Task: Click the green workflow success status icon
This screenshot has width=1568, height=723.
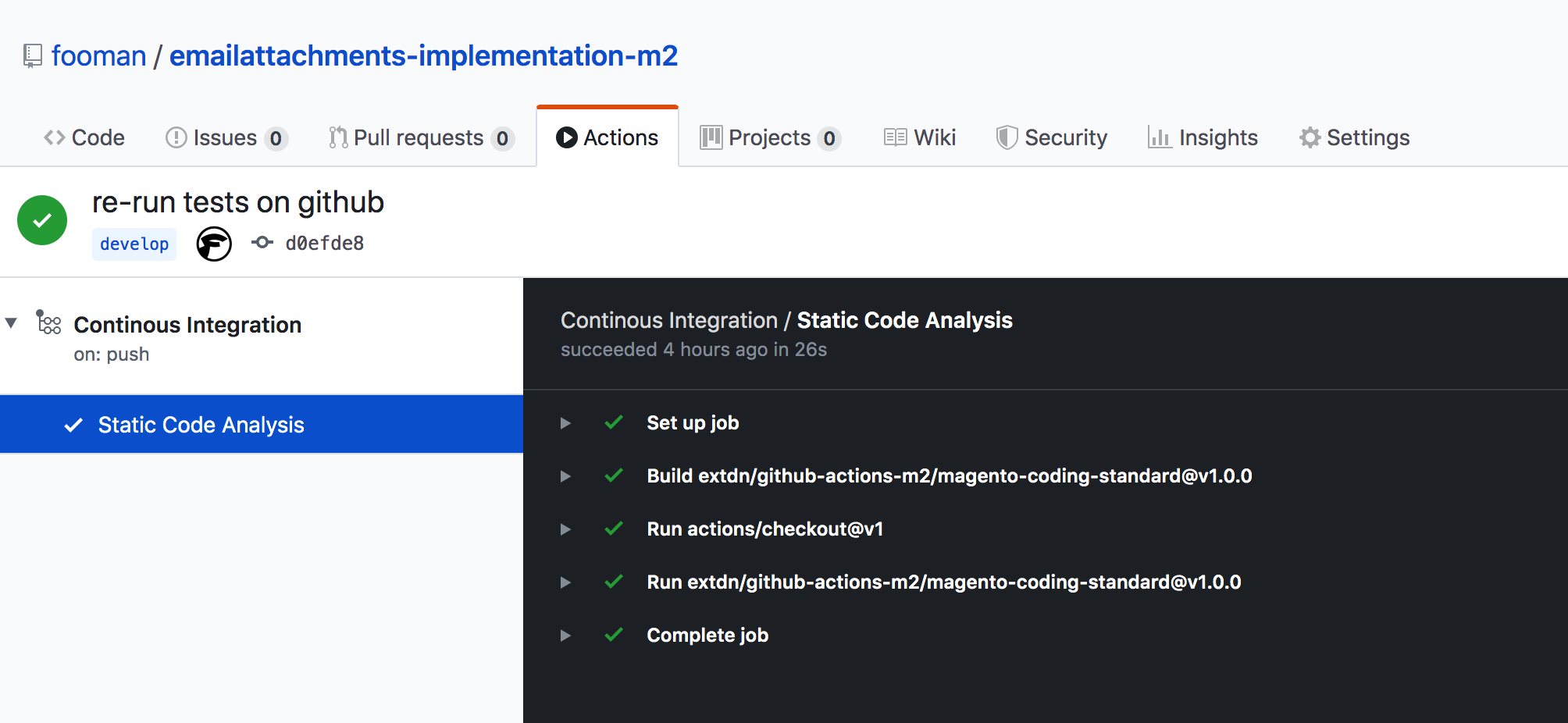Action: [x=42, y=220]
